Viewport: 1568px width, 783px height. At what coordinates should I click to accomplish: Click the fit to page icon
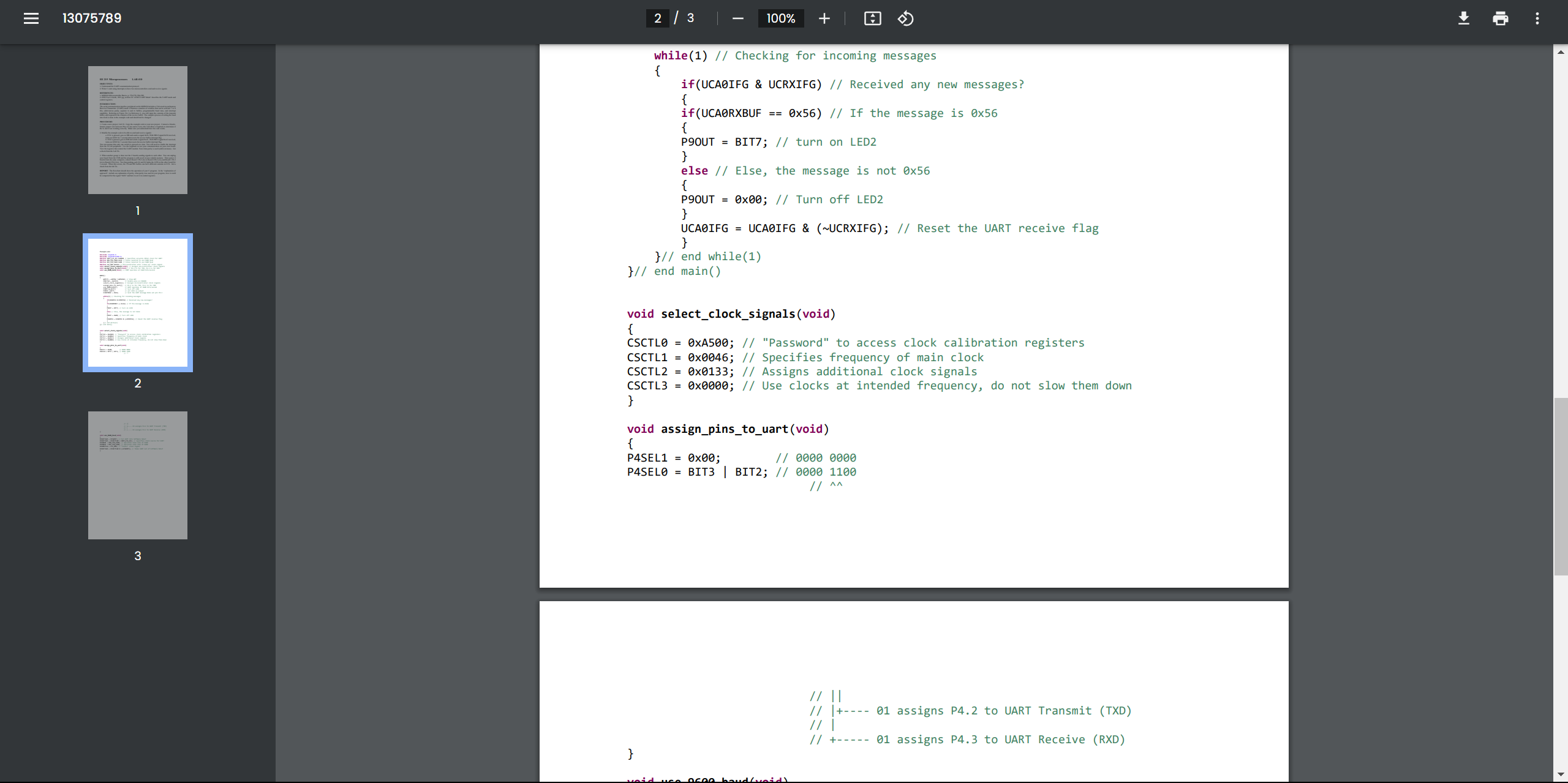point(872,18)
